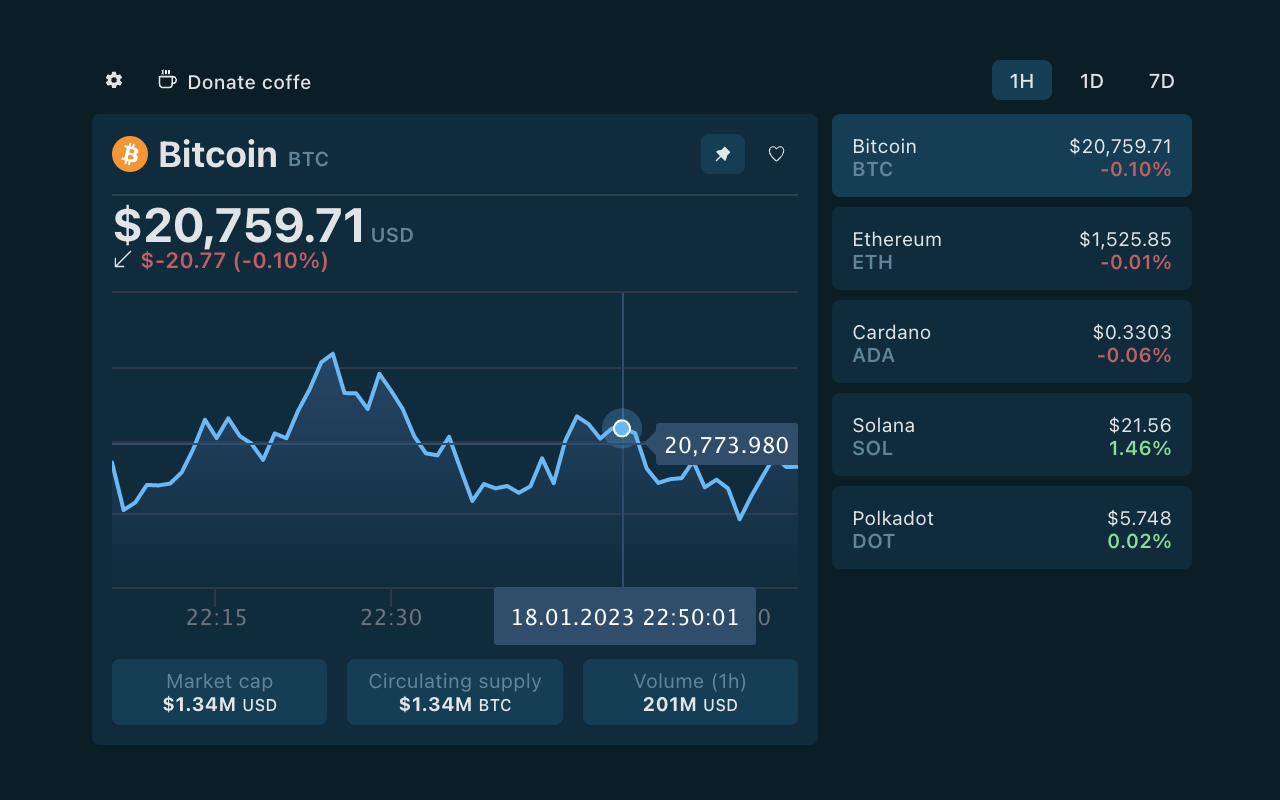Select Cardano in the sidebar list
Screen dimensions: 1280x800
(1011, 341)
